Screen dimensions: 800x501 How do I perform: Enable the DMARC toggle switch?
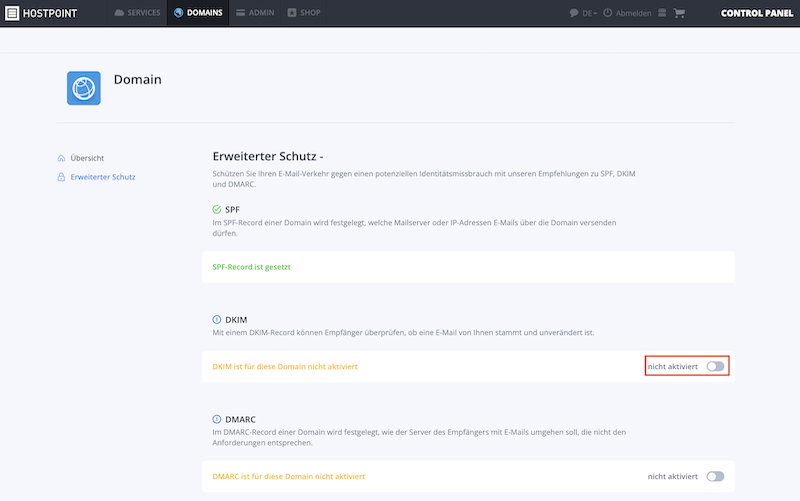point(715,477)
